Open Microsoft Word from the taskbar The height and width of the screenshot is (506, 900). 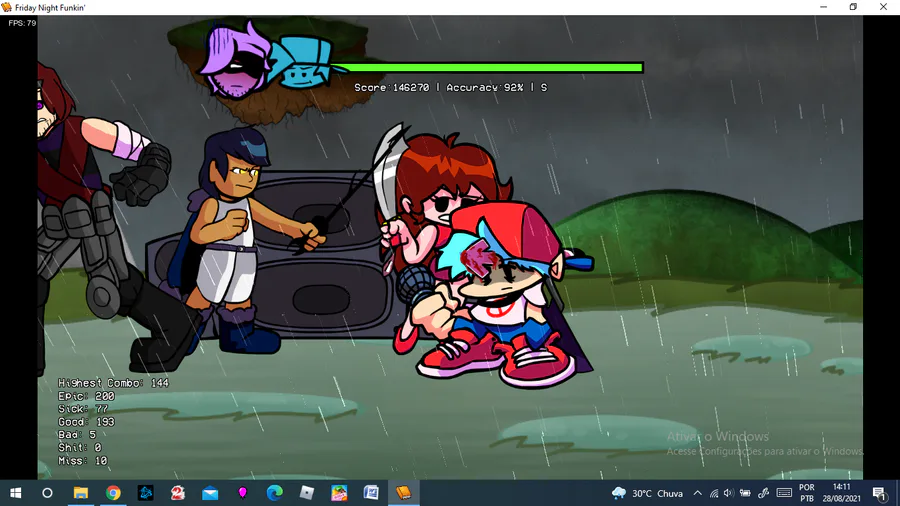click(x=371, y=493)
